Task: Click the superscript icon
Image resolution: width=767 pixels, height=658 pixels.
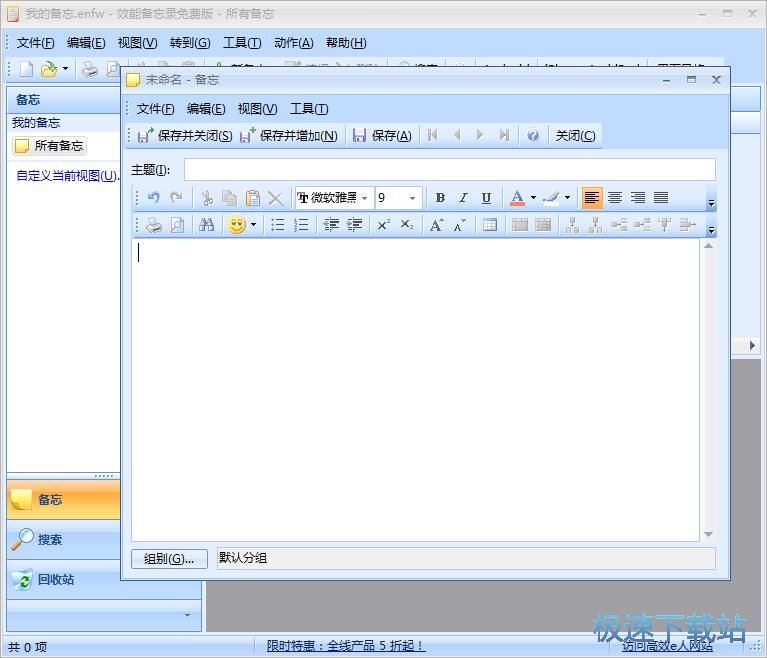Action: (383, 225)
